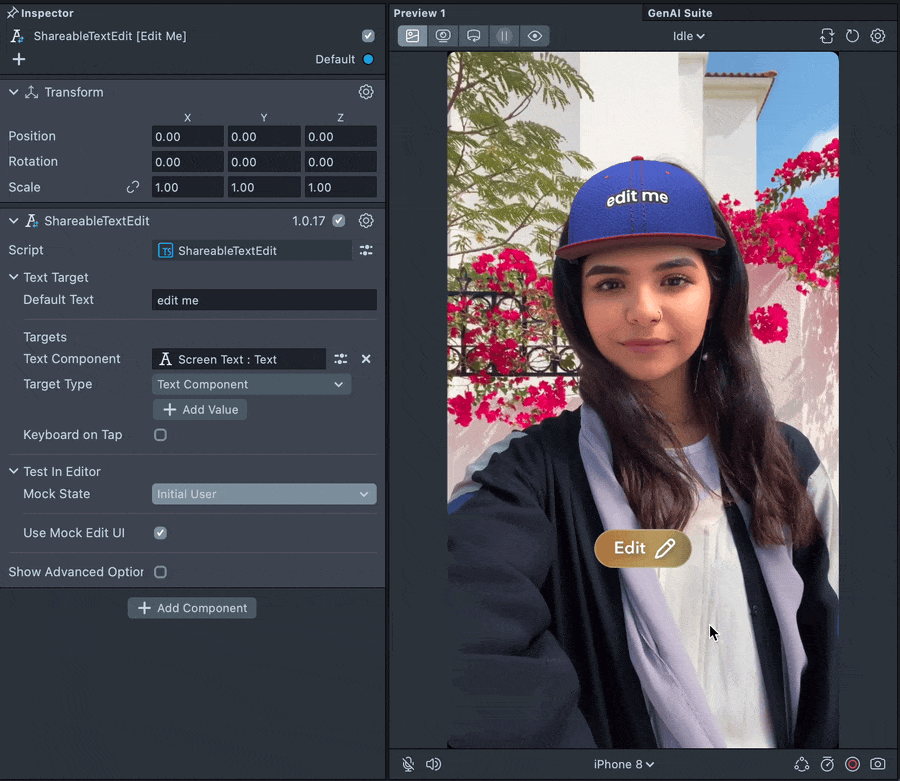
Task: Enable Show Advanced Options checkbox
Action: pyautogui.click(x=160, y=572)
